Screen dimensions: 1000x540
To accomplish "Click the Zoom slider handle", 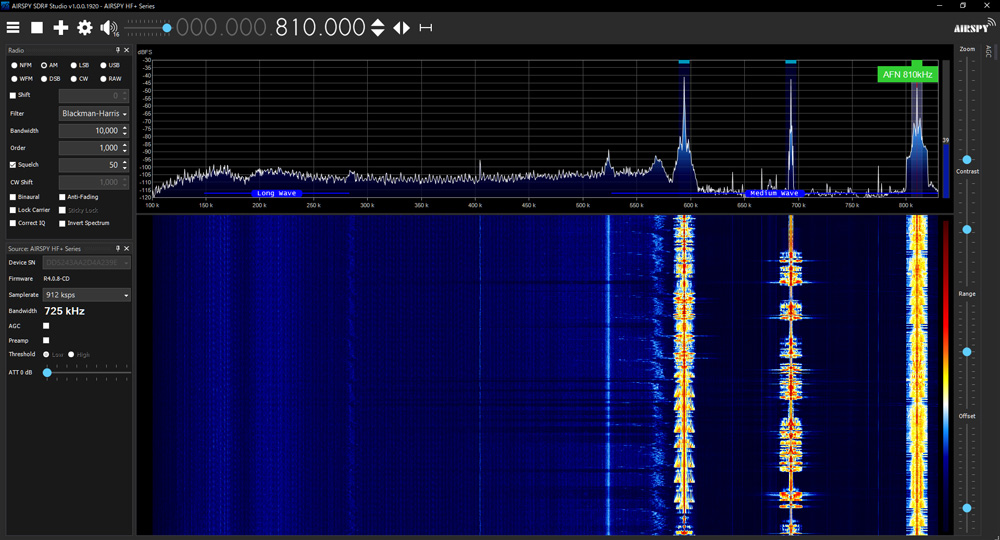I will click(x=967, y=159).
